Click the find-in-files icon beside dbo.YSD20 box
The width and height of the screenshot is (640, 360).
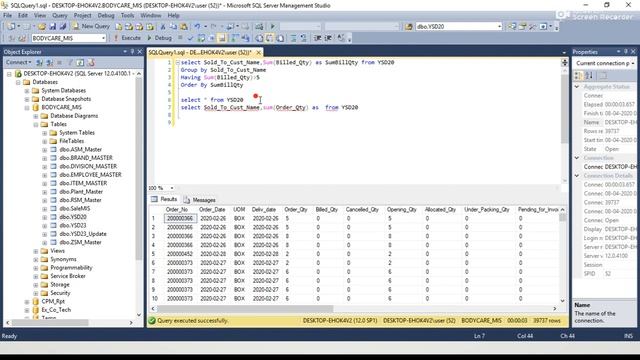[x=409, y=27]
